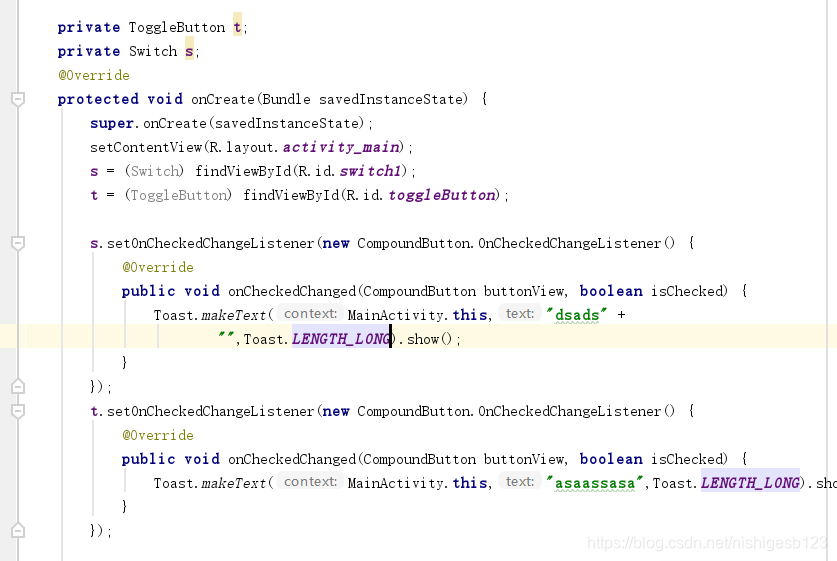Click the "dsads" string literal

pyautogui.click(x=577, y=315)
